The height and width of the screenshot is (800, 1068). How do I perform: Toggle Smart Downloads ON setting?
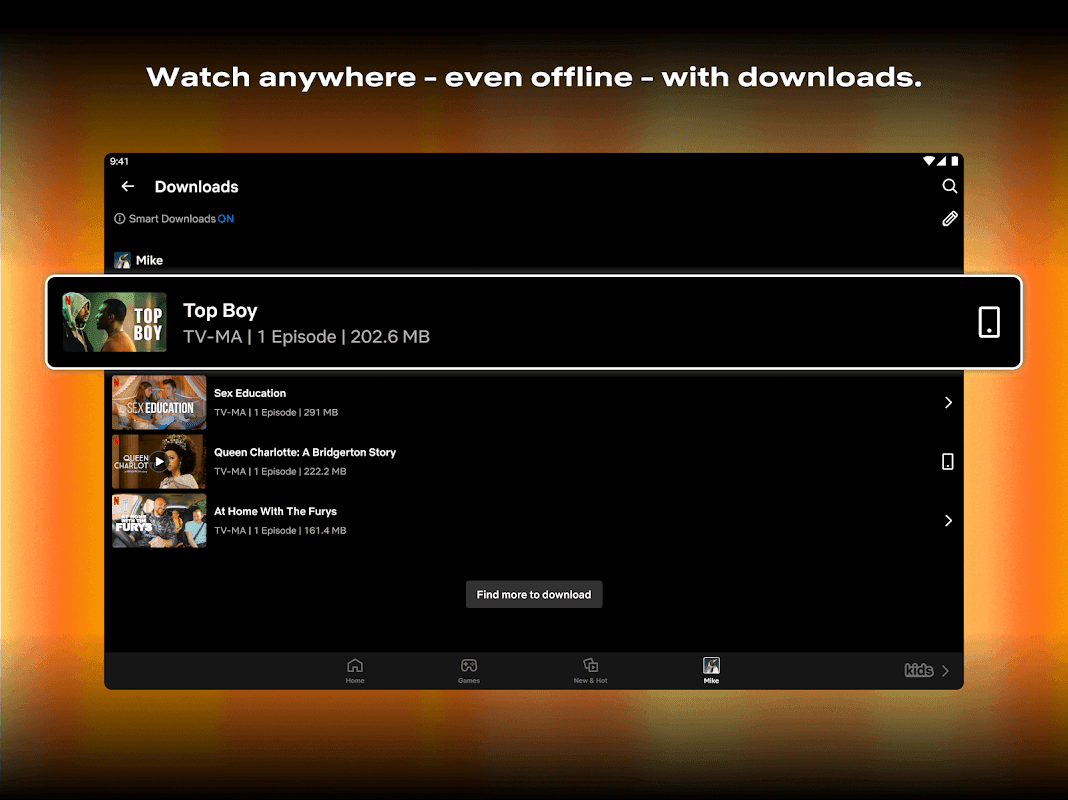pos(225,219)
